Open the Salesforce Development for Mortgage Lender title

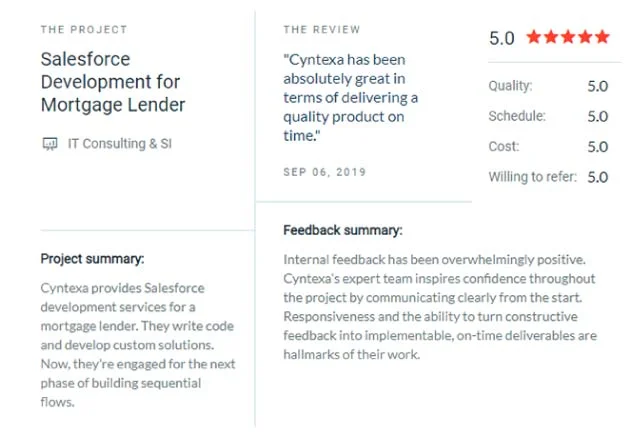(x=113, y=82)
